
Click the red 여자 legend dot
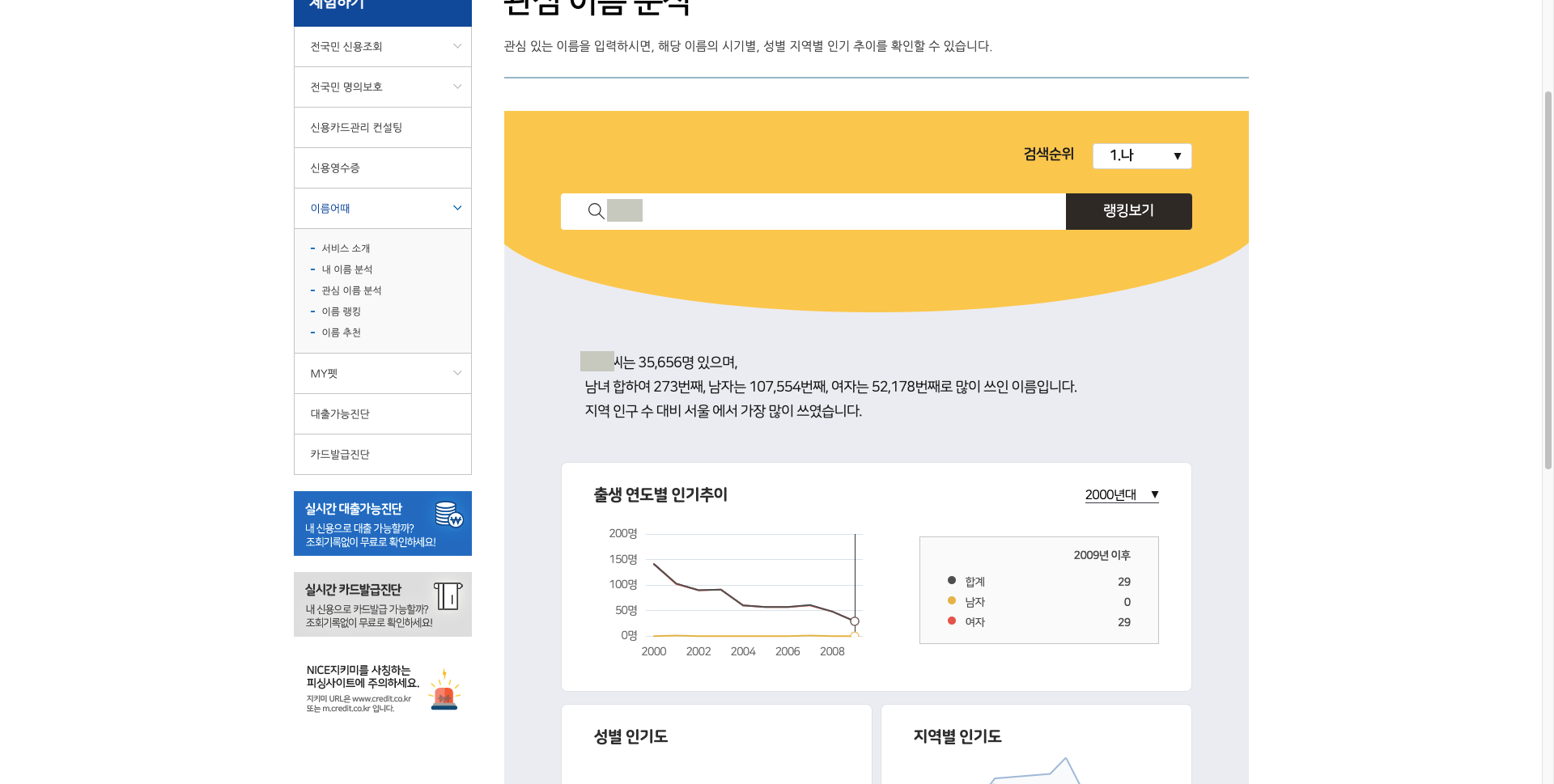coord(952,621)
